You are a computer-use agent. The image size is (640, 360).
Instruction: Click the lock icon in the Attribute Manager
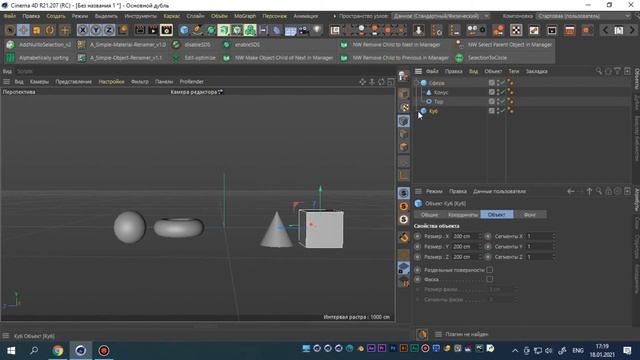point(608,191)
